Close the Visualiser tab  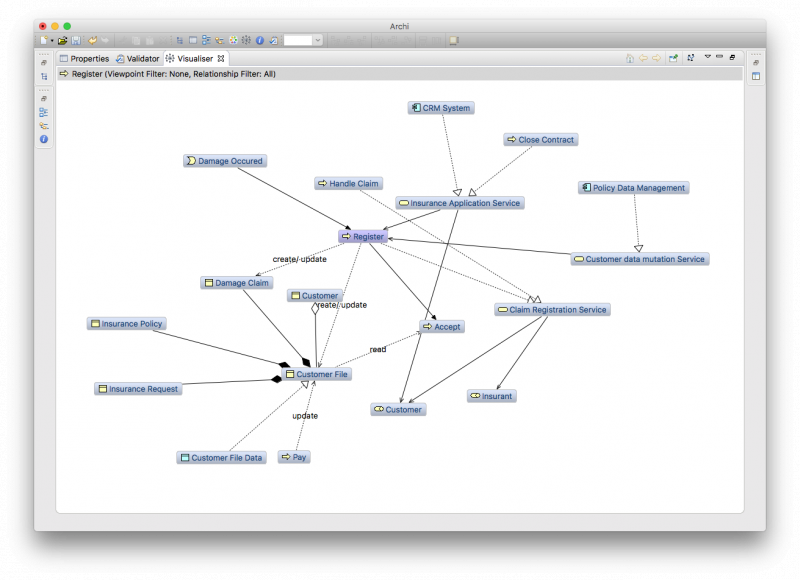click(x=221, y=59)
